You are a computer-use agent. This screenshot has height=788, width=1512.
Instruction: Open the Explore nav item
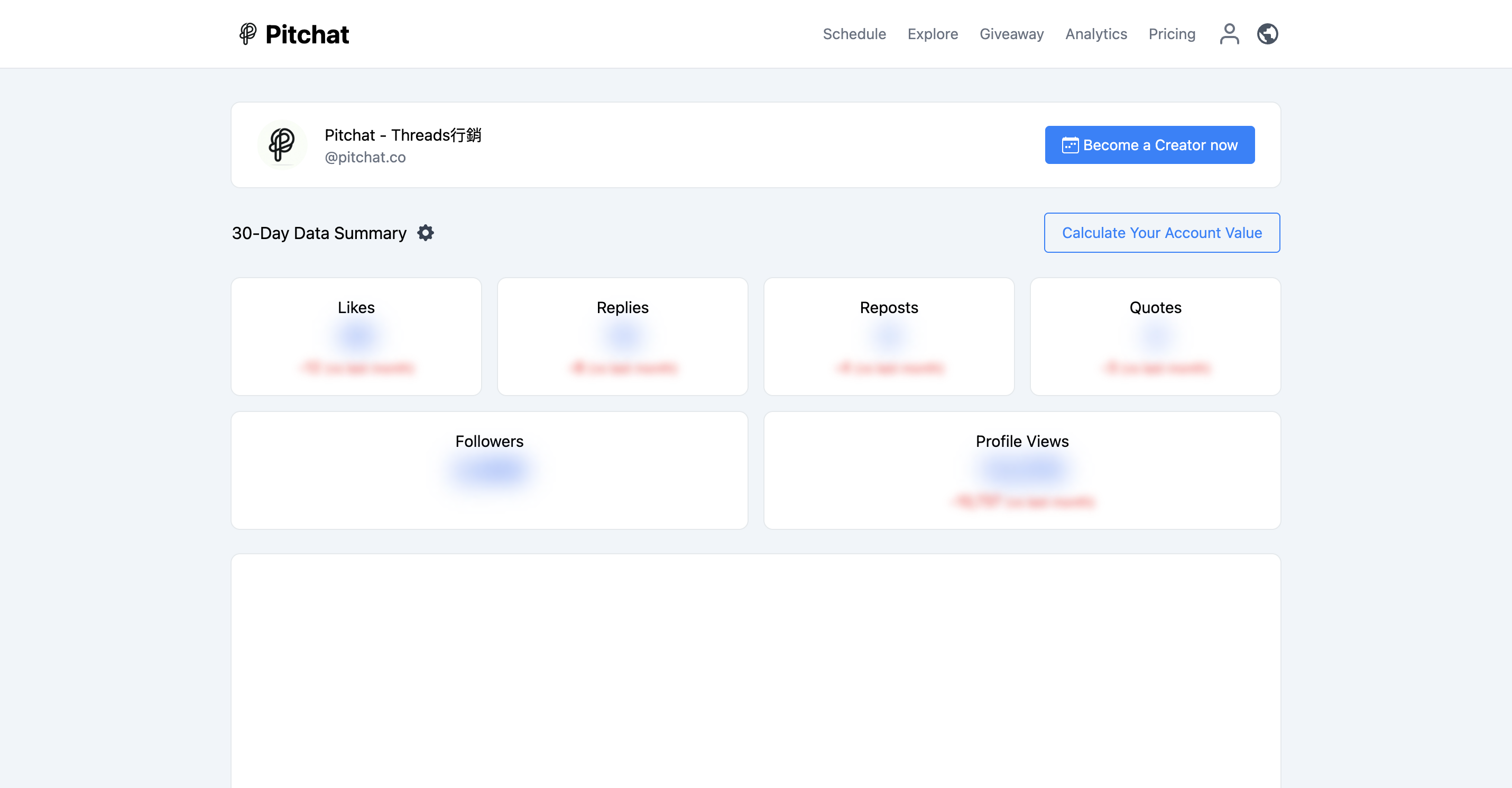click(932, 34)
